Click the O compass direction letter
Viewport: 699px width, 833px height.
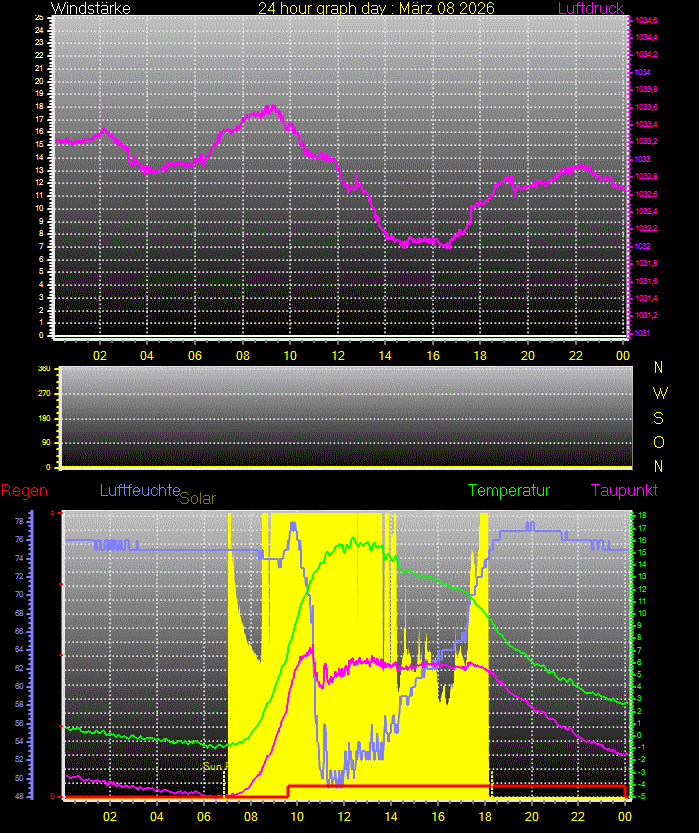point(659,442)
